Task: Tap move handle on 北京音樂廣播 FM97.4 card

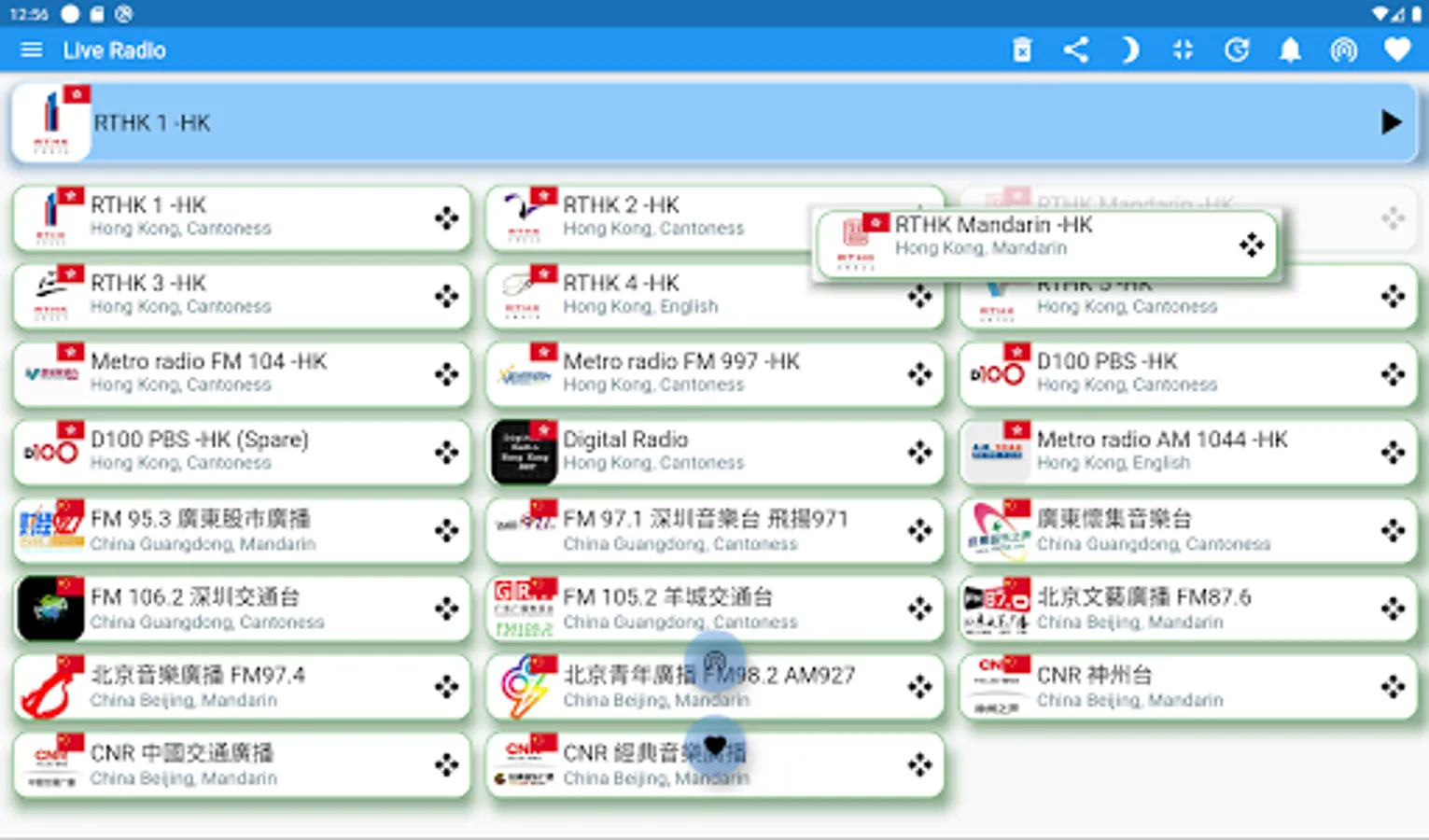Action: click(446, 687)
